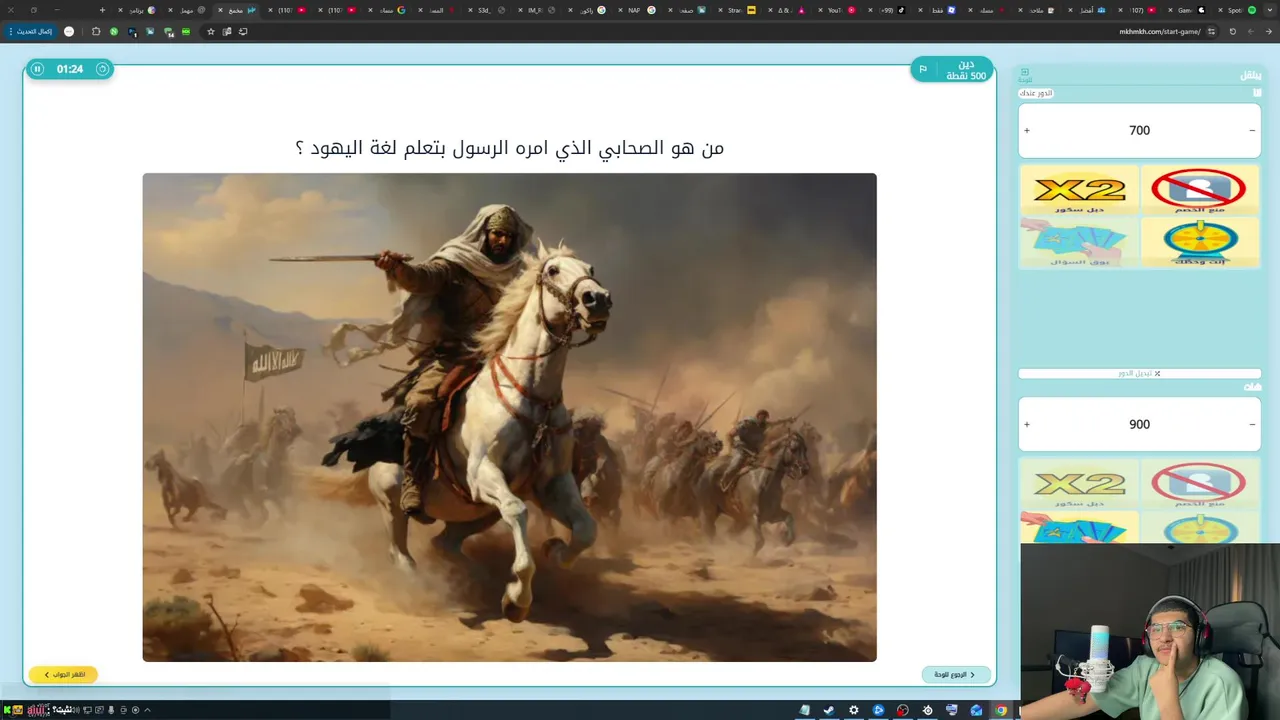Reload the page with the browser refresh icon
Viewport: 1280px width, 720px height.
coord(1232,31)
